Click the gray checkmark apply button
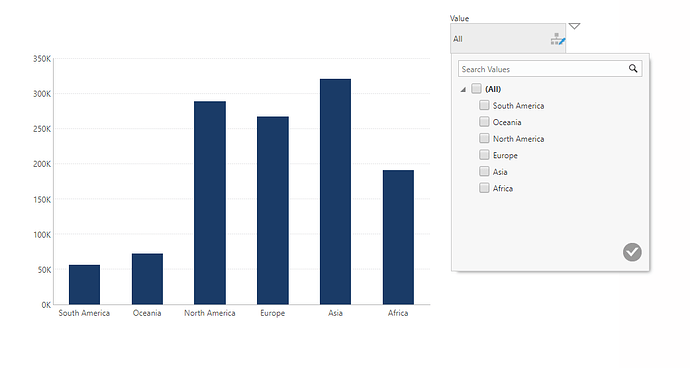 point(632,252)
